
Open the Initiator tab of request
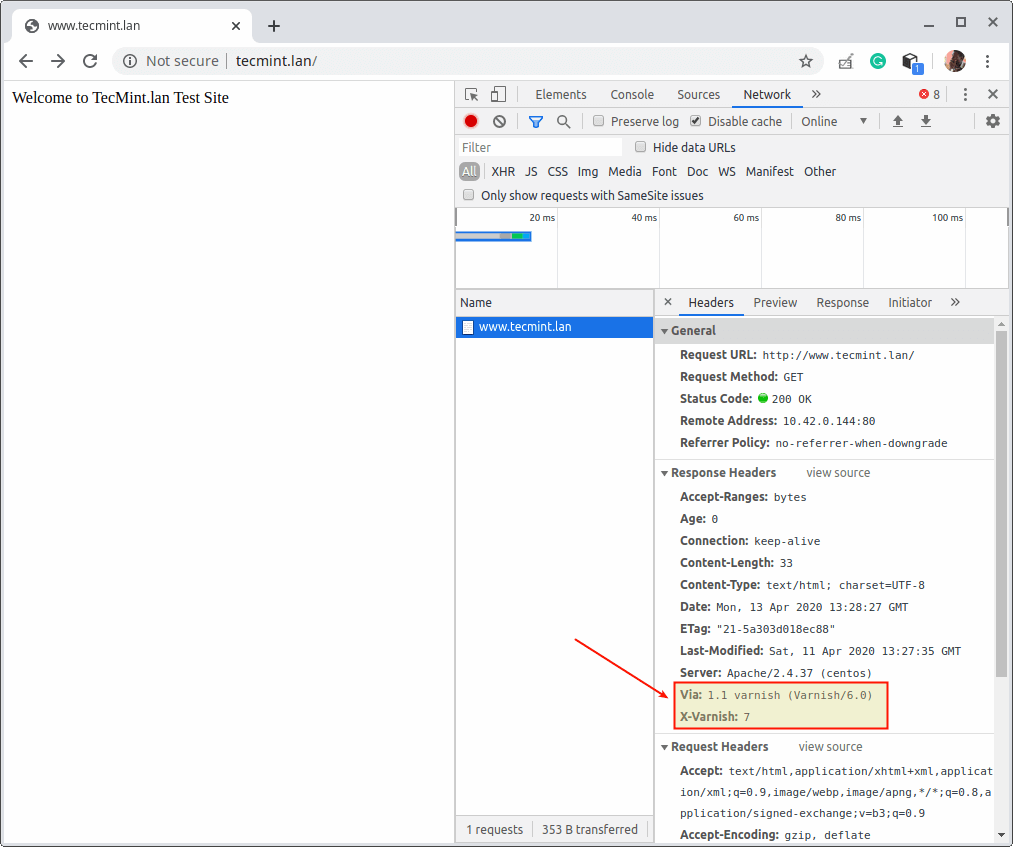pyautogui.click(x=910, y=302)
